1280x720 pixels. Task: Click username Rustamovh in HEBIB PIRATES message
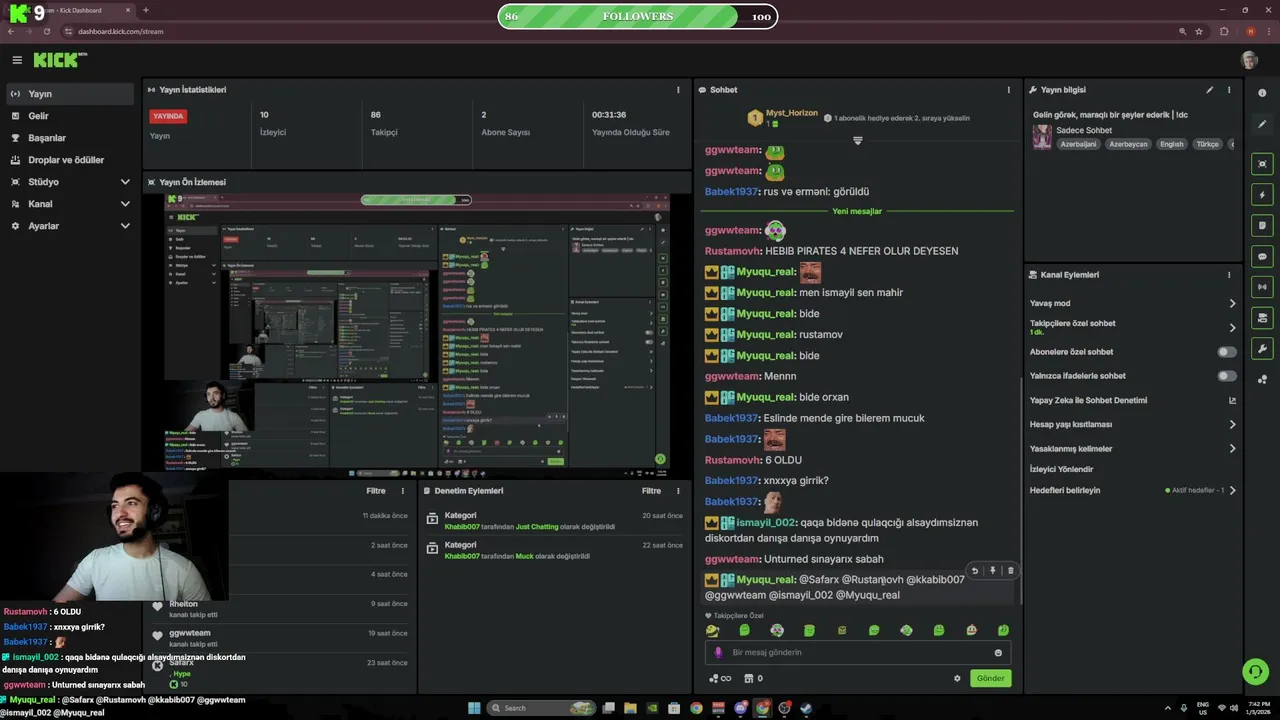[x=734, y=251]
